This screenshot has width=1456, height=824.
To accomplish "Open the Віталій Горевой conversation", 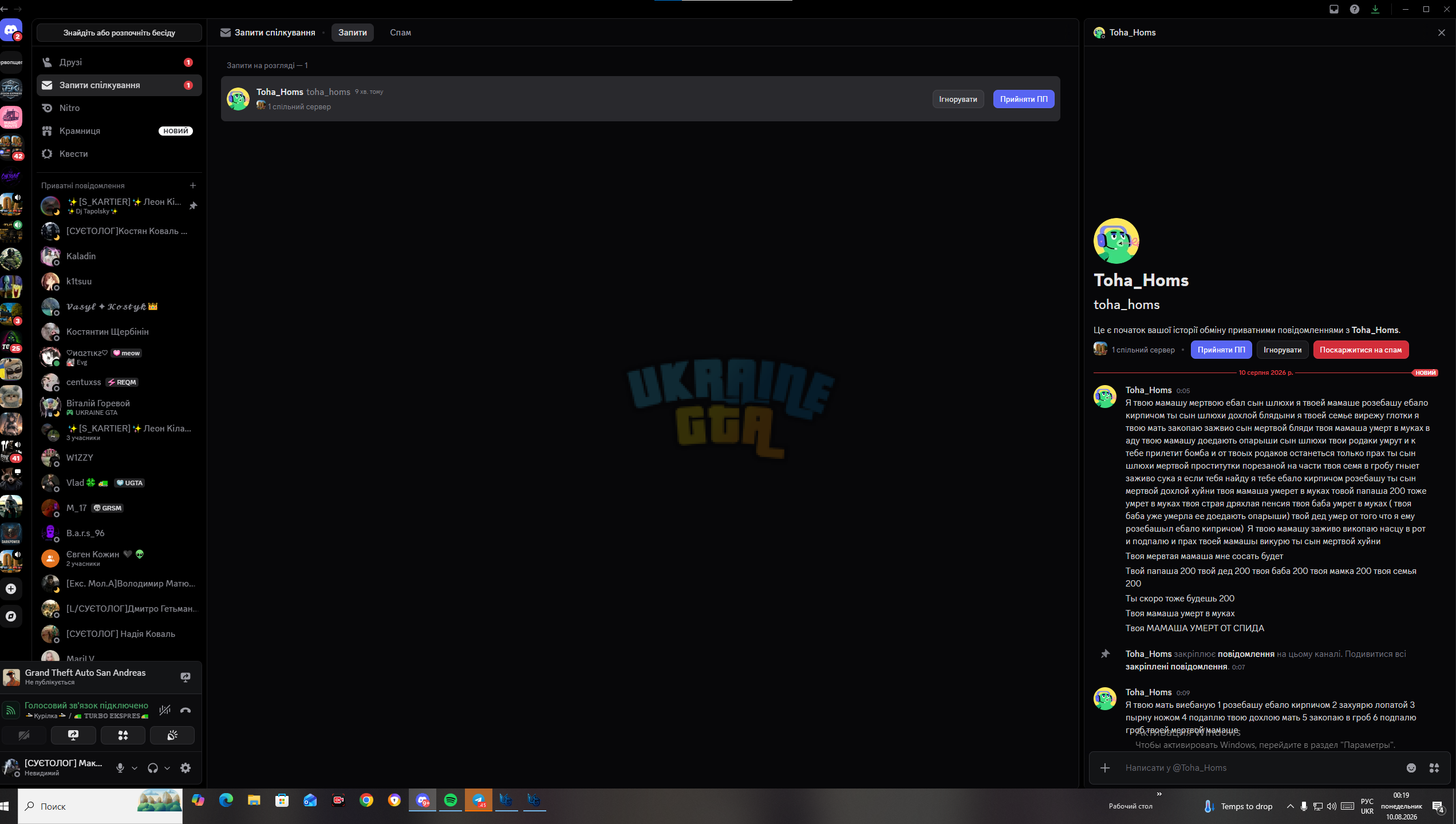I will (x=119, y=407).
